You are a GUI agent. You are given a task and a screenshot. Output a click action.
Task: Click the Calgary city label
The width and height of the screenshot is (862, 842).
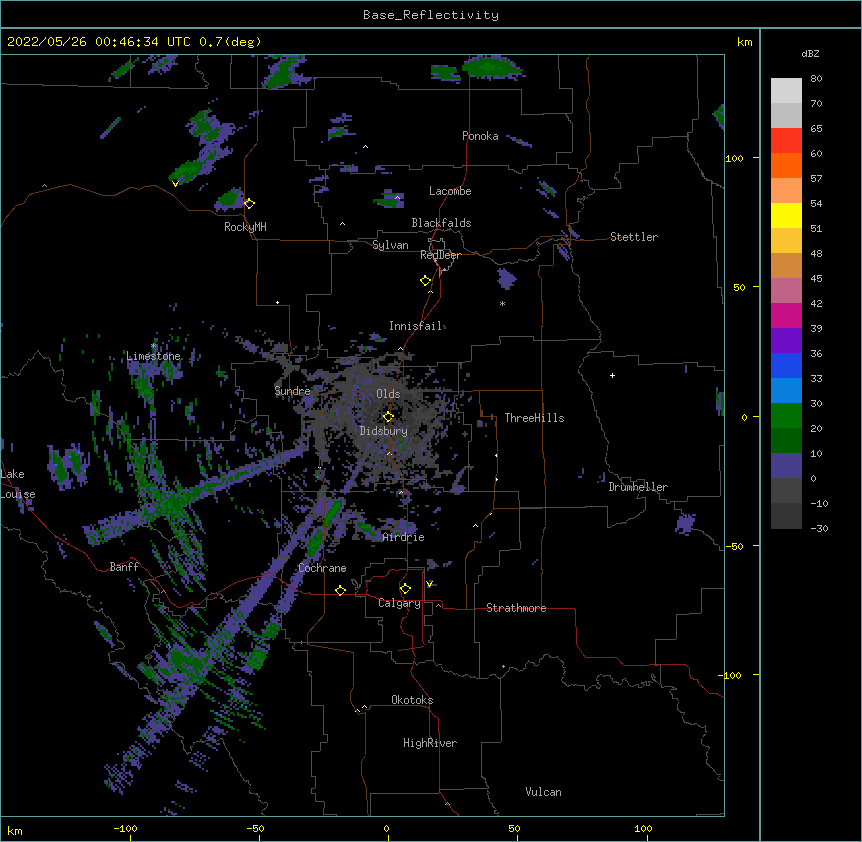pos(399,603)
